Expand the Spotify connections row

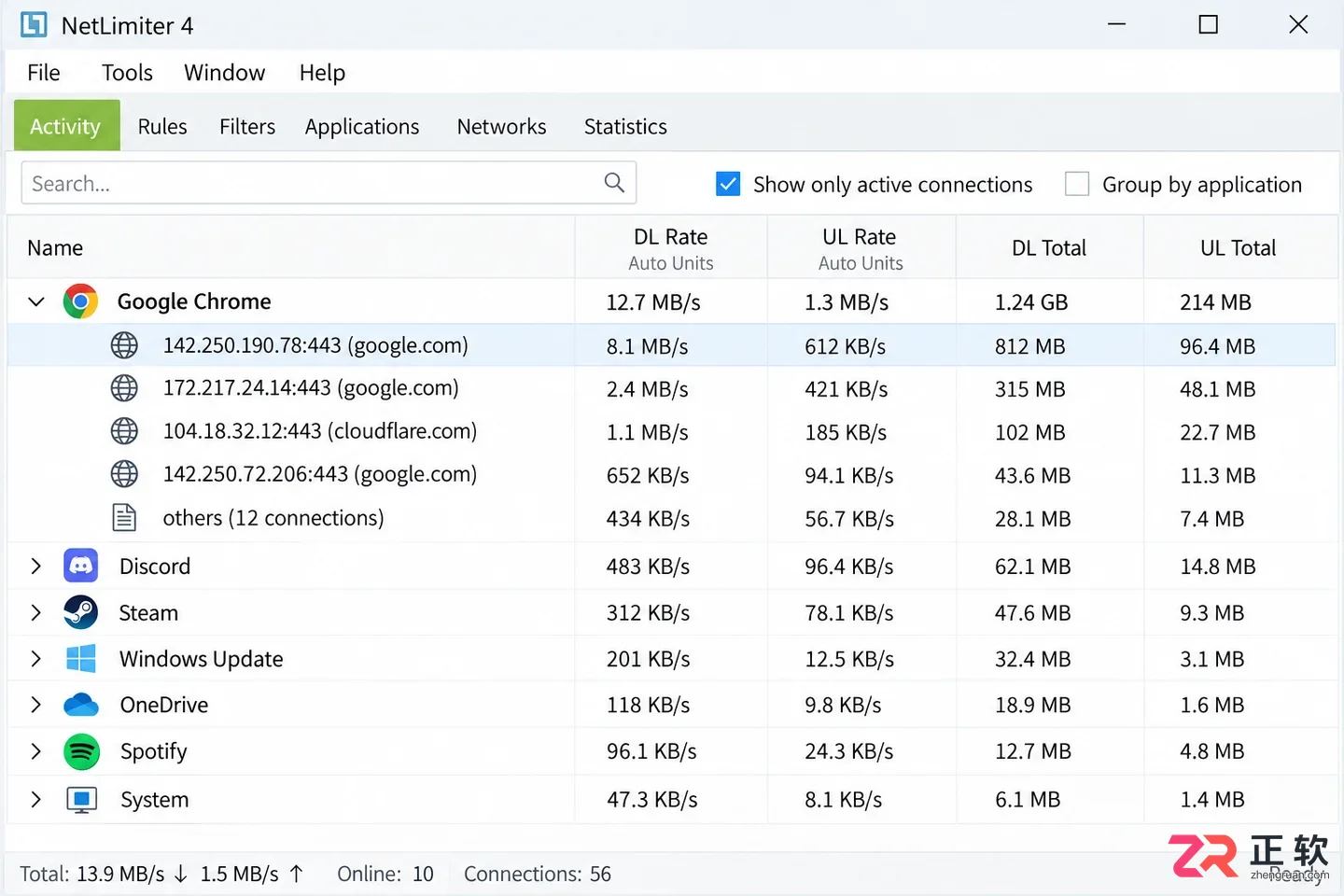[x=36, y=751]
